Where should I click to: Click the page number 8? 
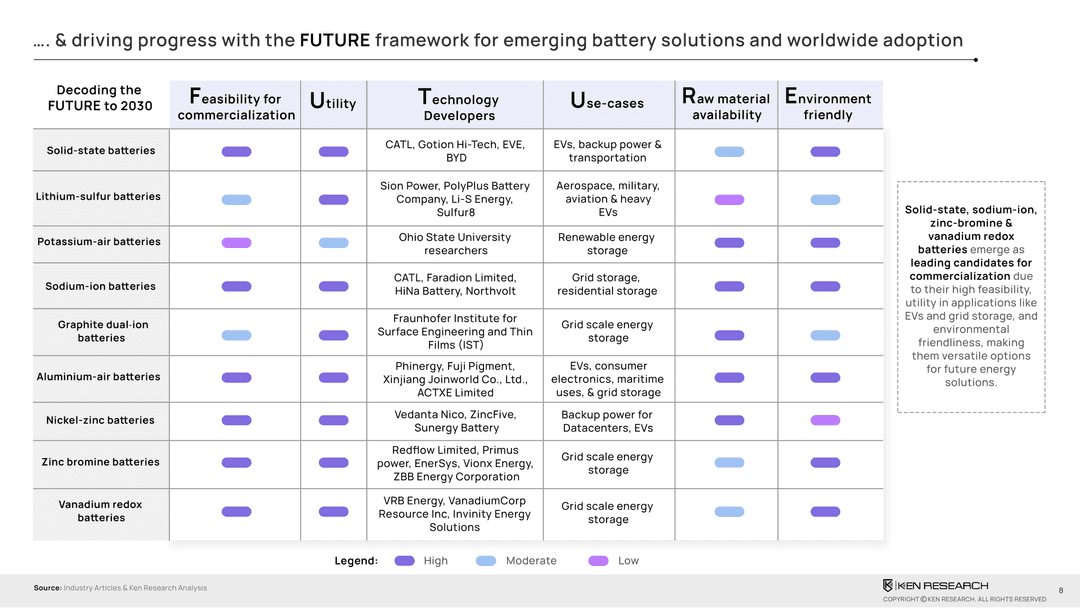coord(1060,590)
